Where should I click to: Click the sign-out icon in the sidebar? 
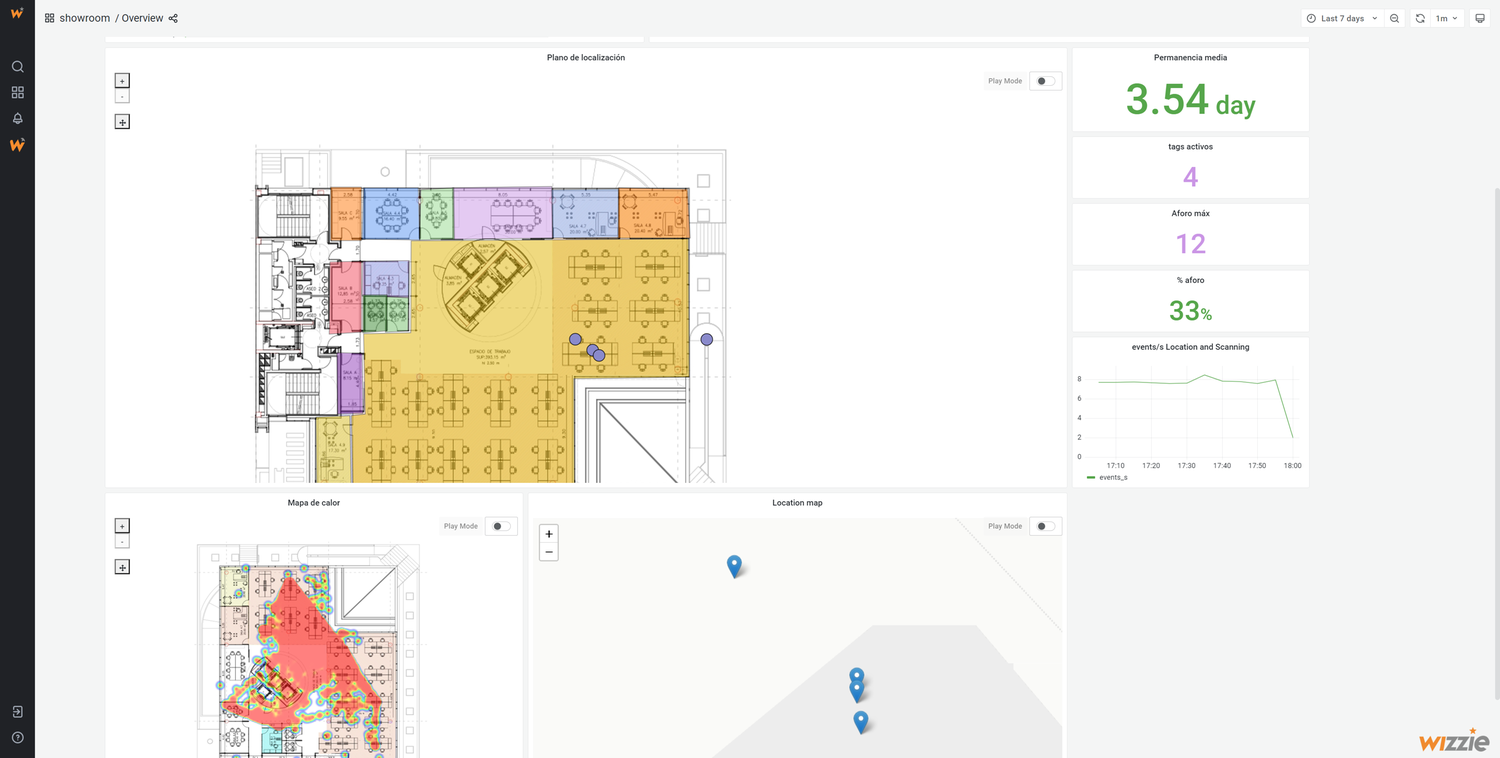coord(16,711)
